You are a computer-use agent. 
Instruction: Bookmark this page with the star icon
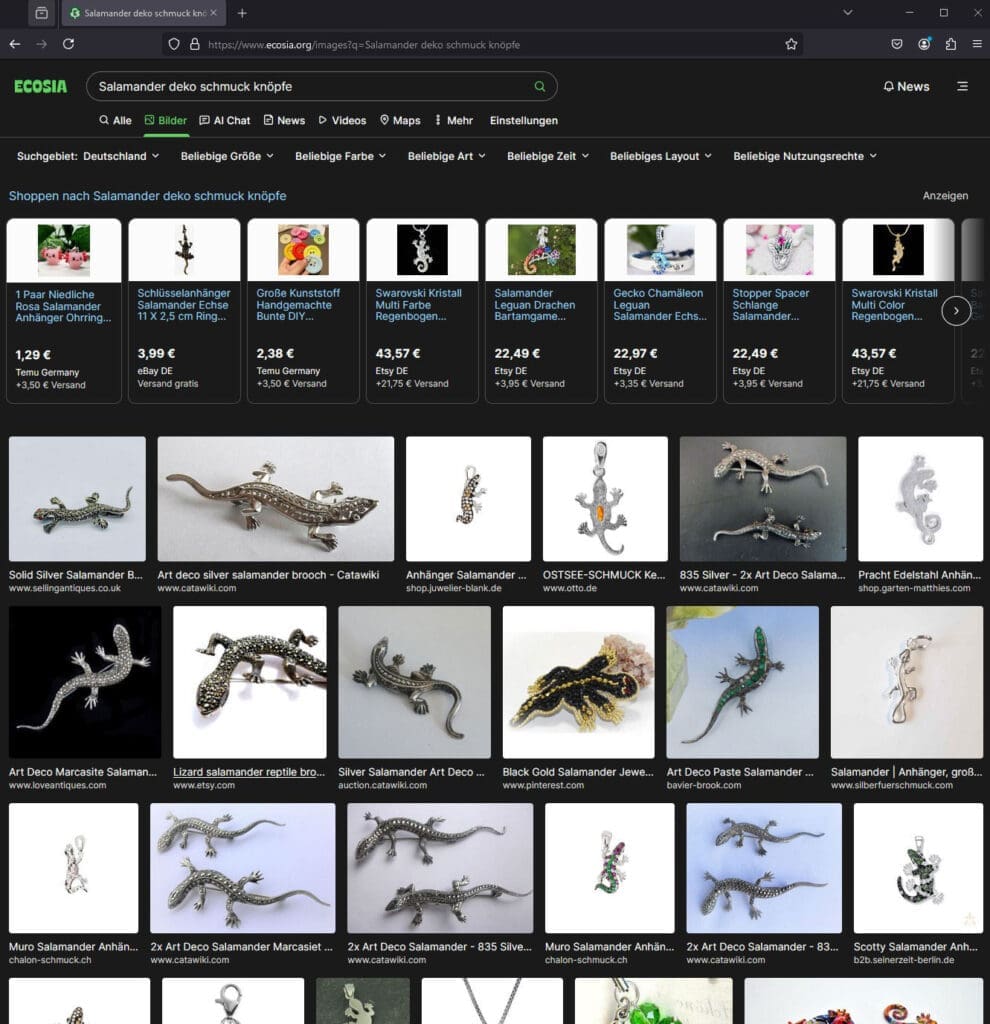pos(791,44)
